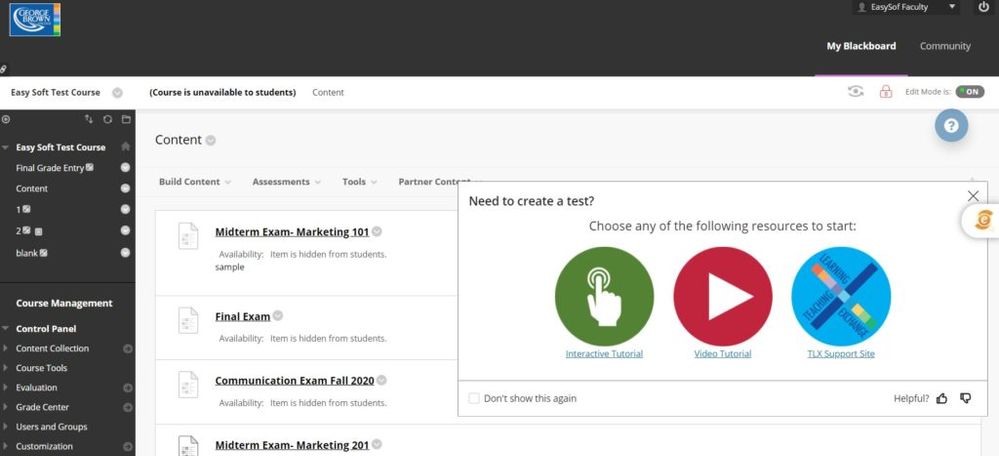Click the course lock availability icon

[x=886, y=92]
